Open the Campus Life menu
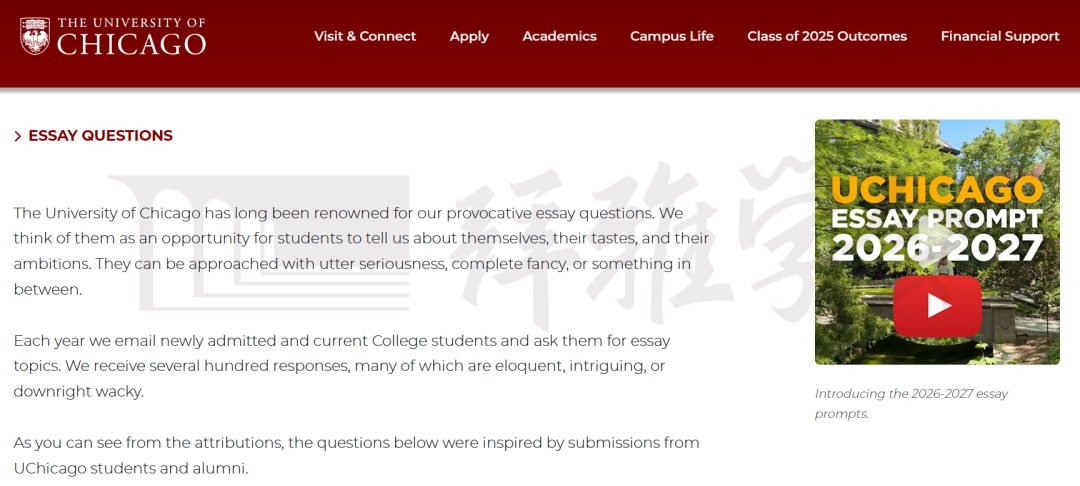The image size is (1080, 486). [672, 36]
